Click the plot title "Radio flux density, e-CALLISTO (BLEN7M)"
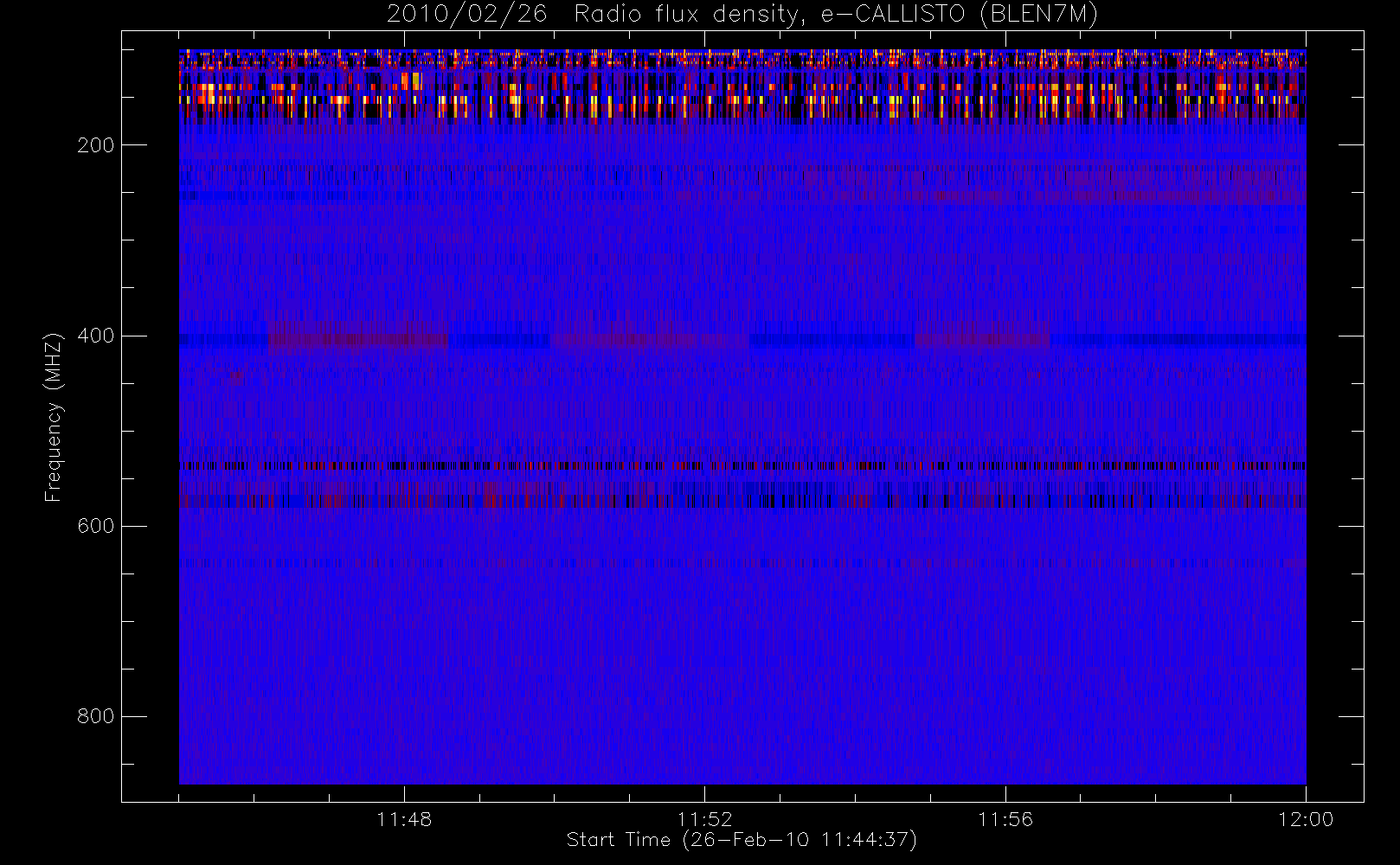This screenshot has height=865, width=1400. [x=836, y=15]
